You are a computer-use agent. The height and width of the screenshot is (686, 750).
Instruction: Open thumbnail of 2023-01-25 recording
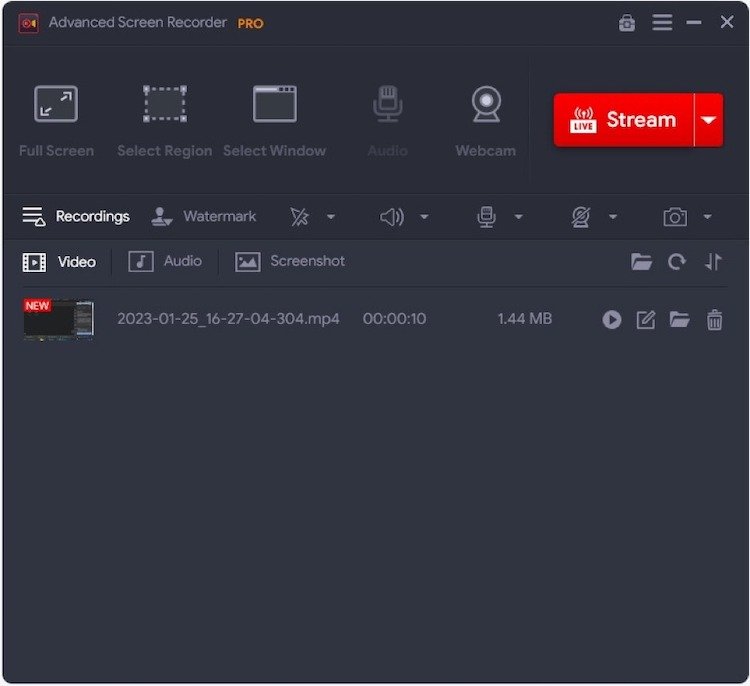point(58,320)
